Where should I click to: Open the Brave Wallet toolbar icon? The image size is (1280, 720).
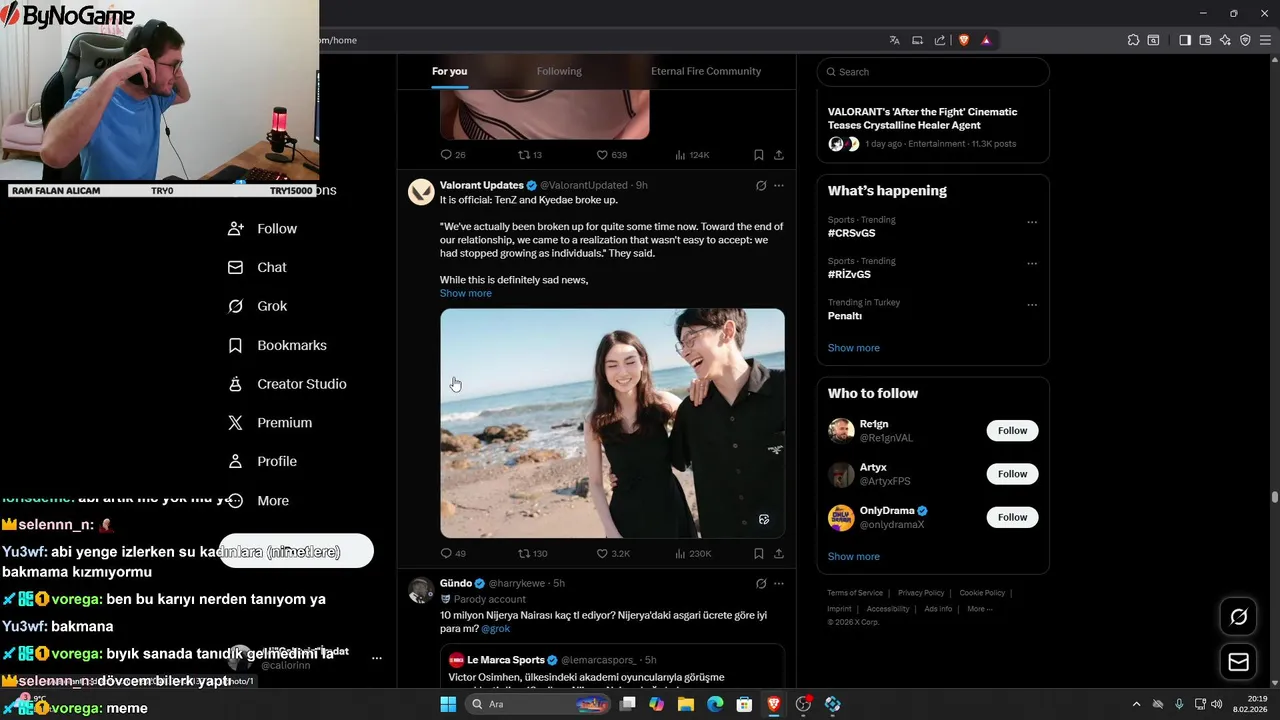point(1205,40)
